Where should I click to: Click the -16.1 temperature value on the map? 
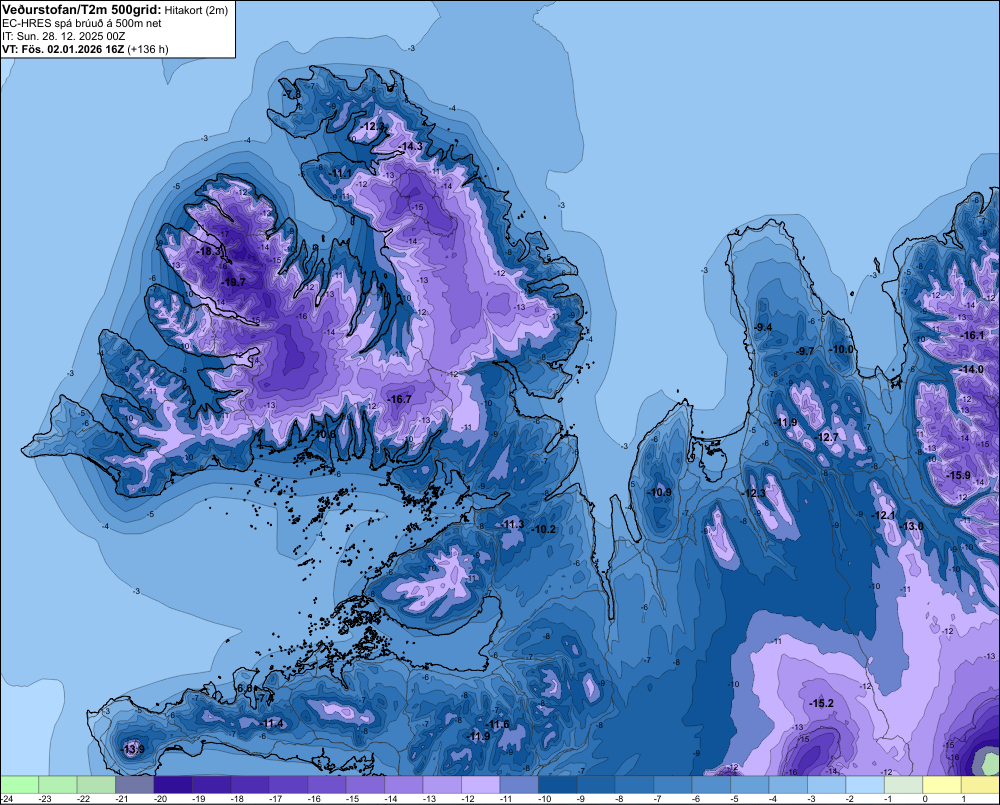(x=973, y=335)
